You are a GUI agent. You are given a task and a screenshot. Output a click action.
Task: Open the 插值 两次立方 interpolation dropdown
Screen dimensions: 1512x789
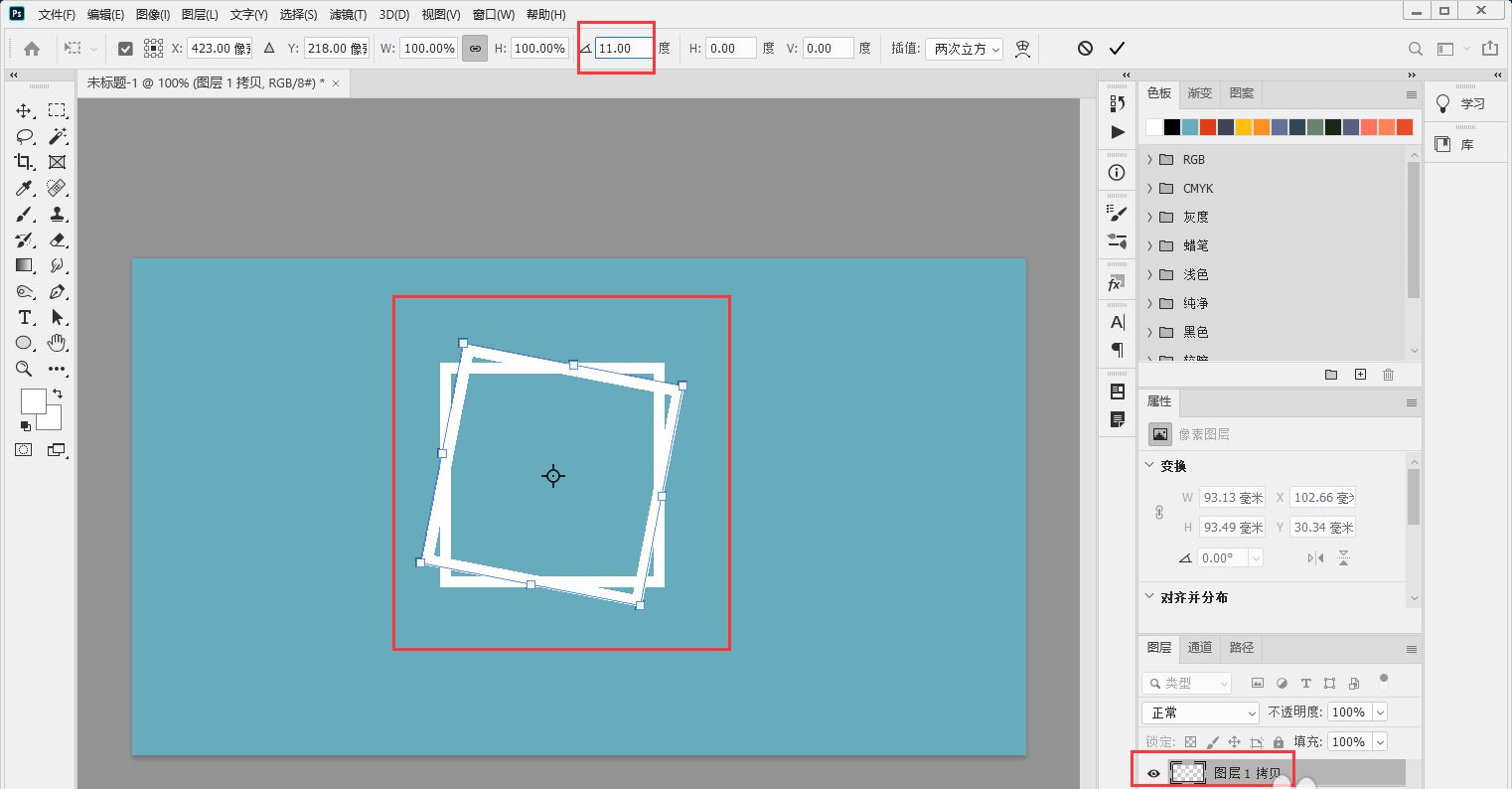964,48
